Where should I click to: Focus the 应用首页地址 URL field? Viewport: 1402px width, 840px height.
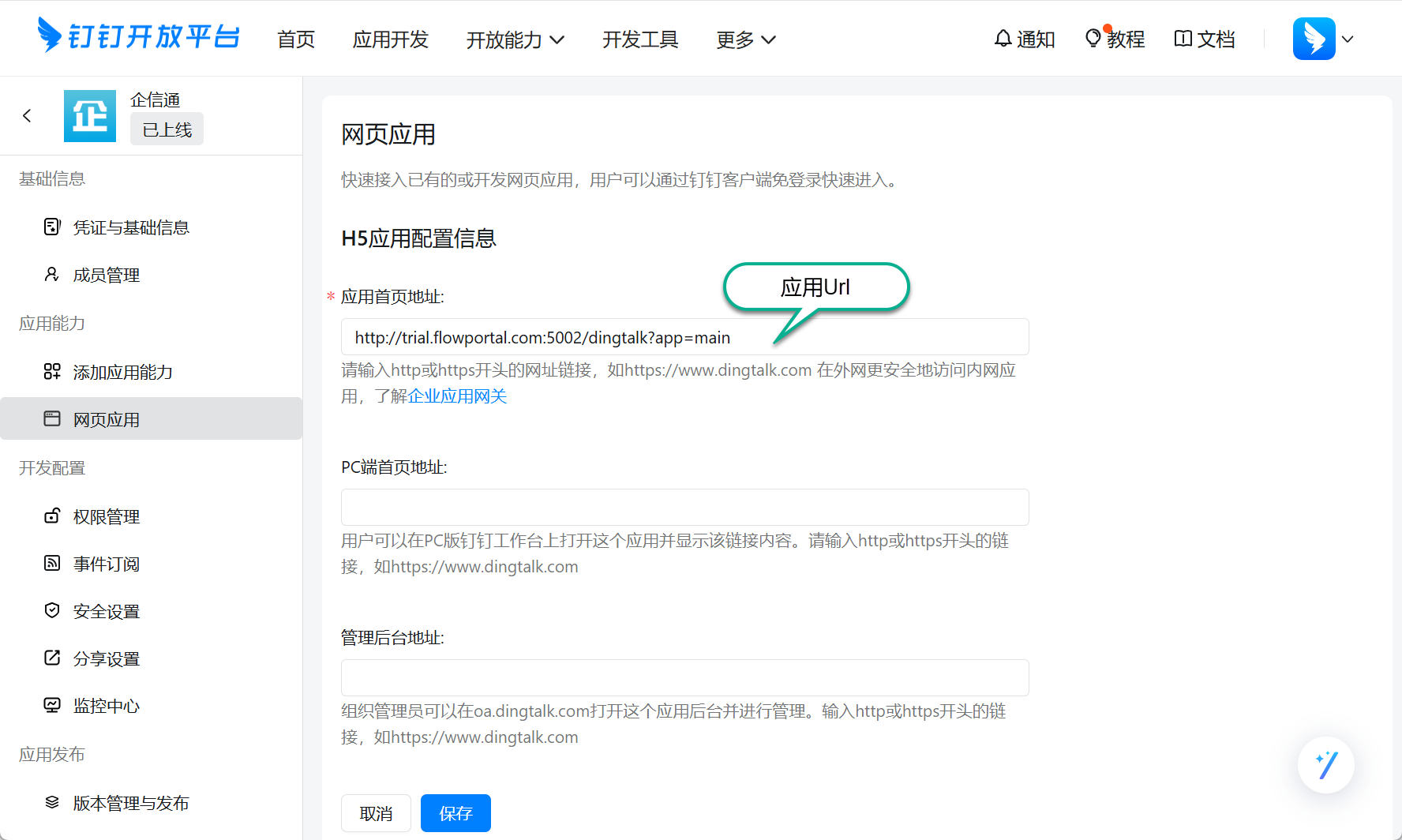point(685,337)
